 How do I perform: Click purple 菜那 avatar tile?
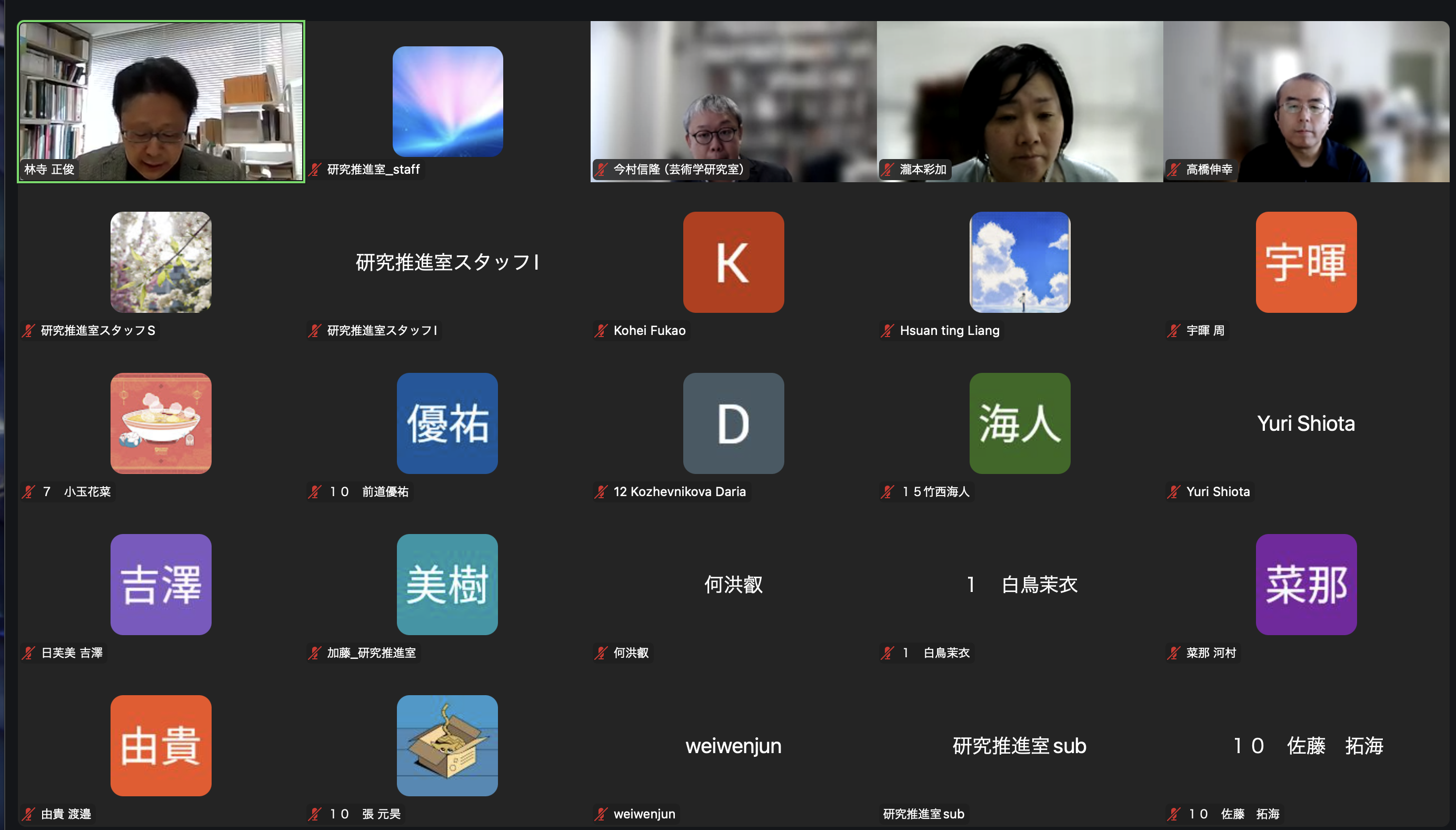coord(1306,584)
